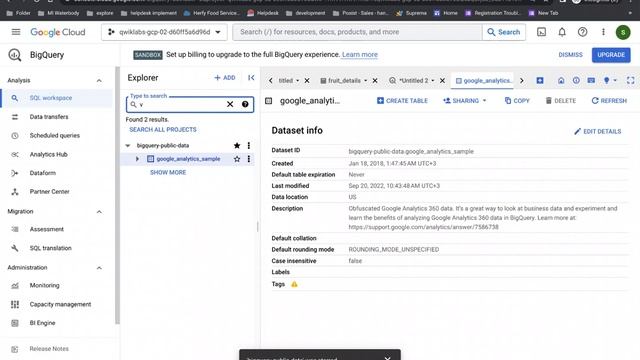Activate Cloud Shell terminal icon
Image resolution: width=640 pixels, height=360 pixels.
coord(541,32)
